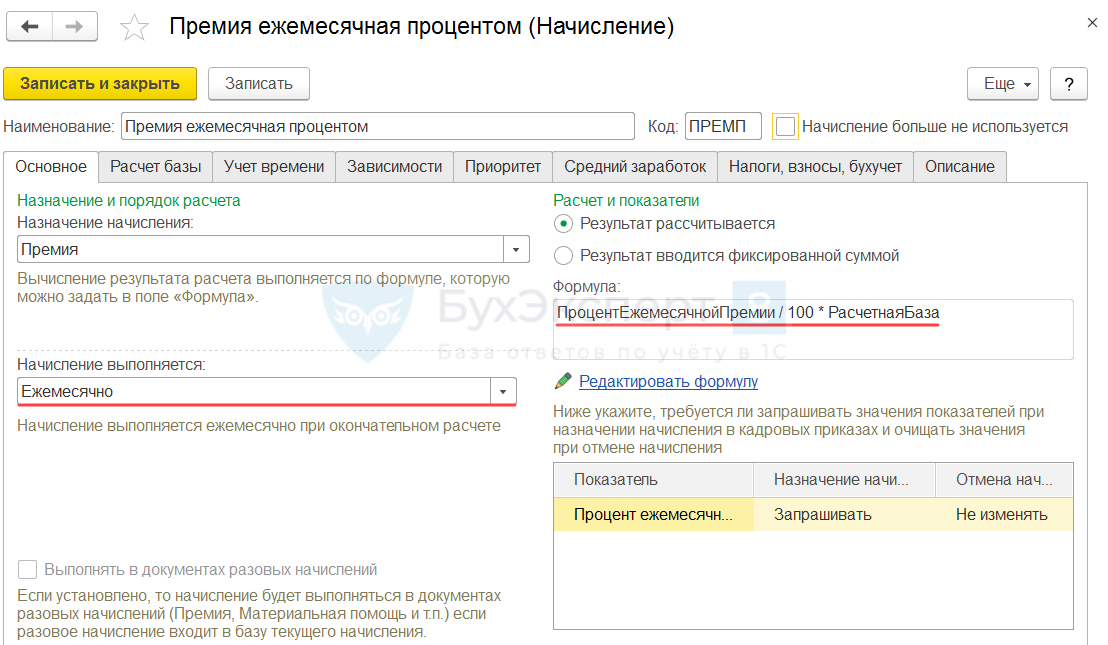Select Результат вводится фиксированной суммой radio
This screenshot has width=1108, height=645.
click(563, 256)
